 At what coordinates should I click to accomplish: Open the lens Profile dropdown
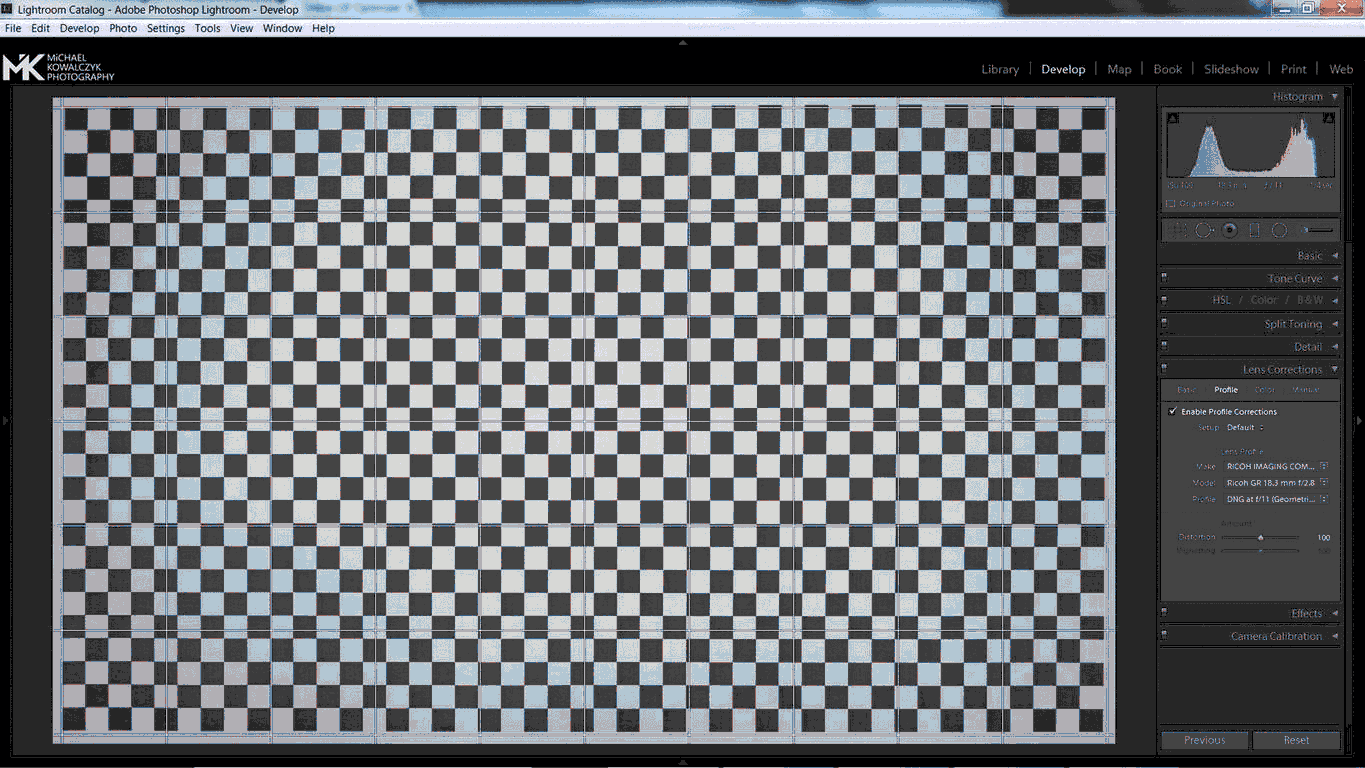[1277, 499]
